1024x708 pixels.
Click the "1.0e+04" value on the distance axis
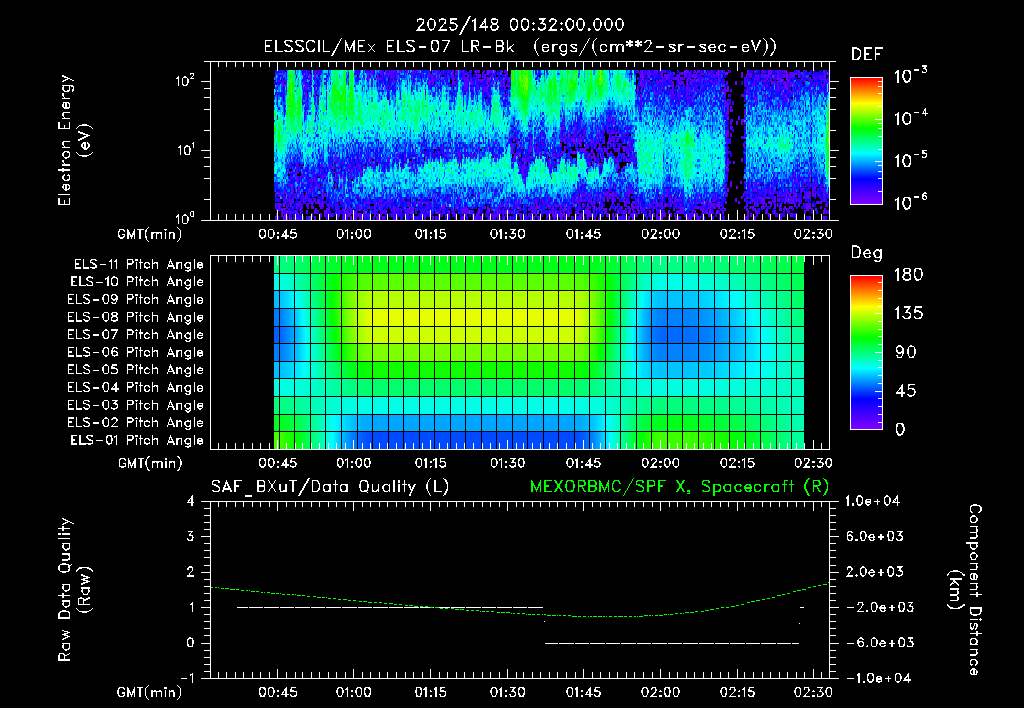pyautogui.click(x=872, y=501)
